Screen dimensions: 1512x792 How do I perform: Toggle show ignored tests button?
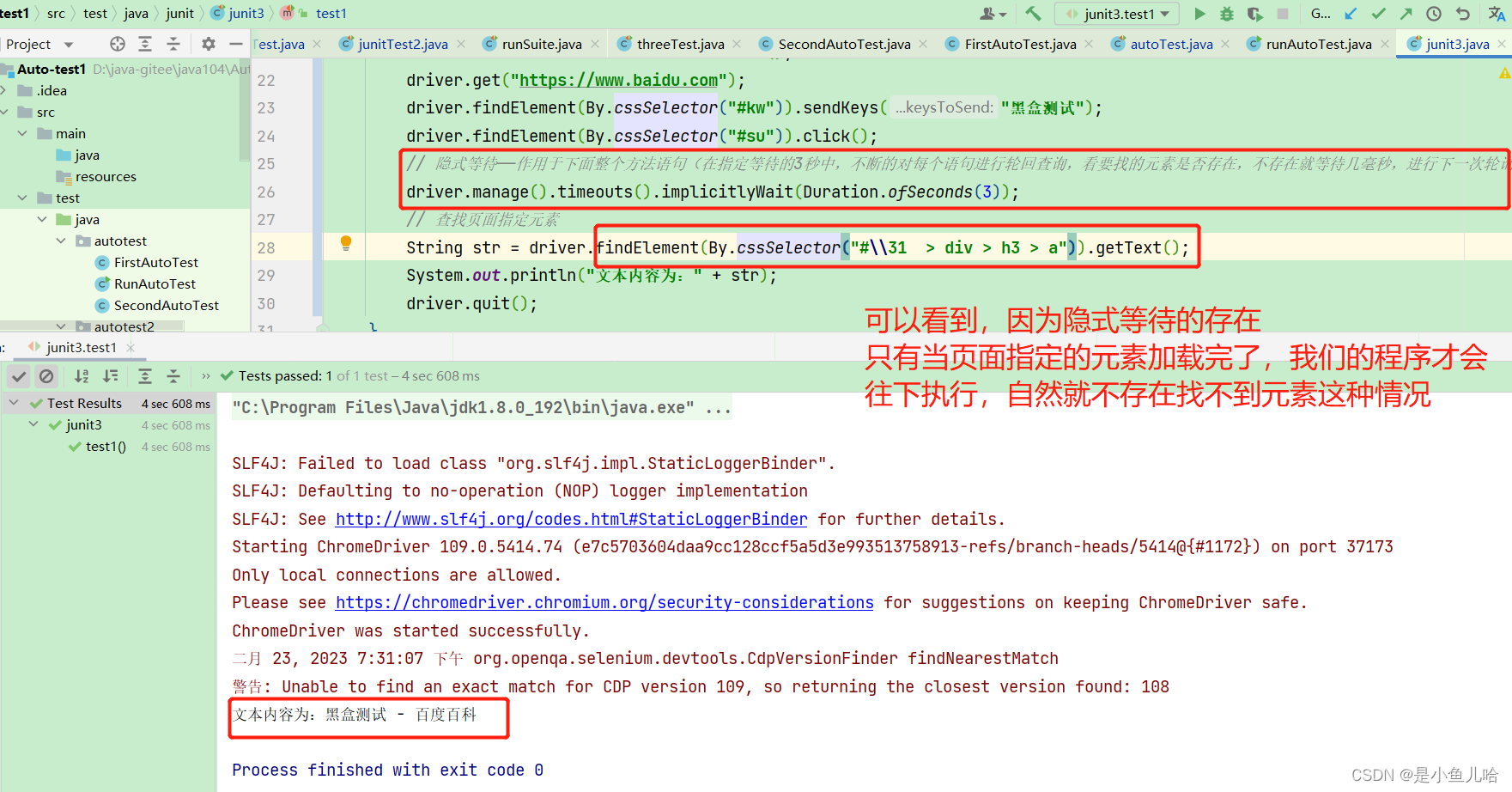(x=46, y=376)
